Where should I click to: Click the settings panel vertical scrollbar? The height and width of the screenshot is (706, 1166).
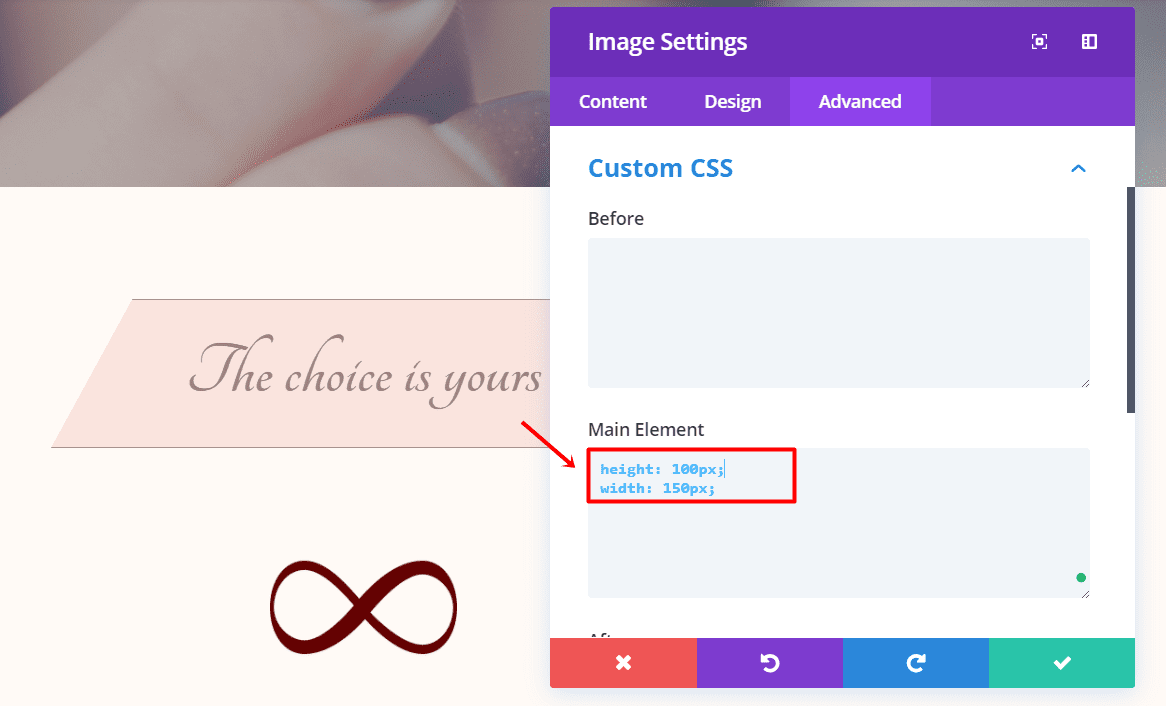coord(1131,300)
